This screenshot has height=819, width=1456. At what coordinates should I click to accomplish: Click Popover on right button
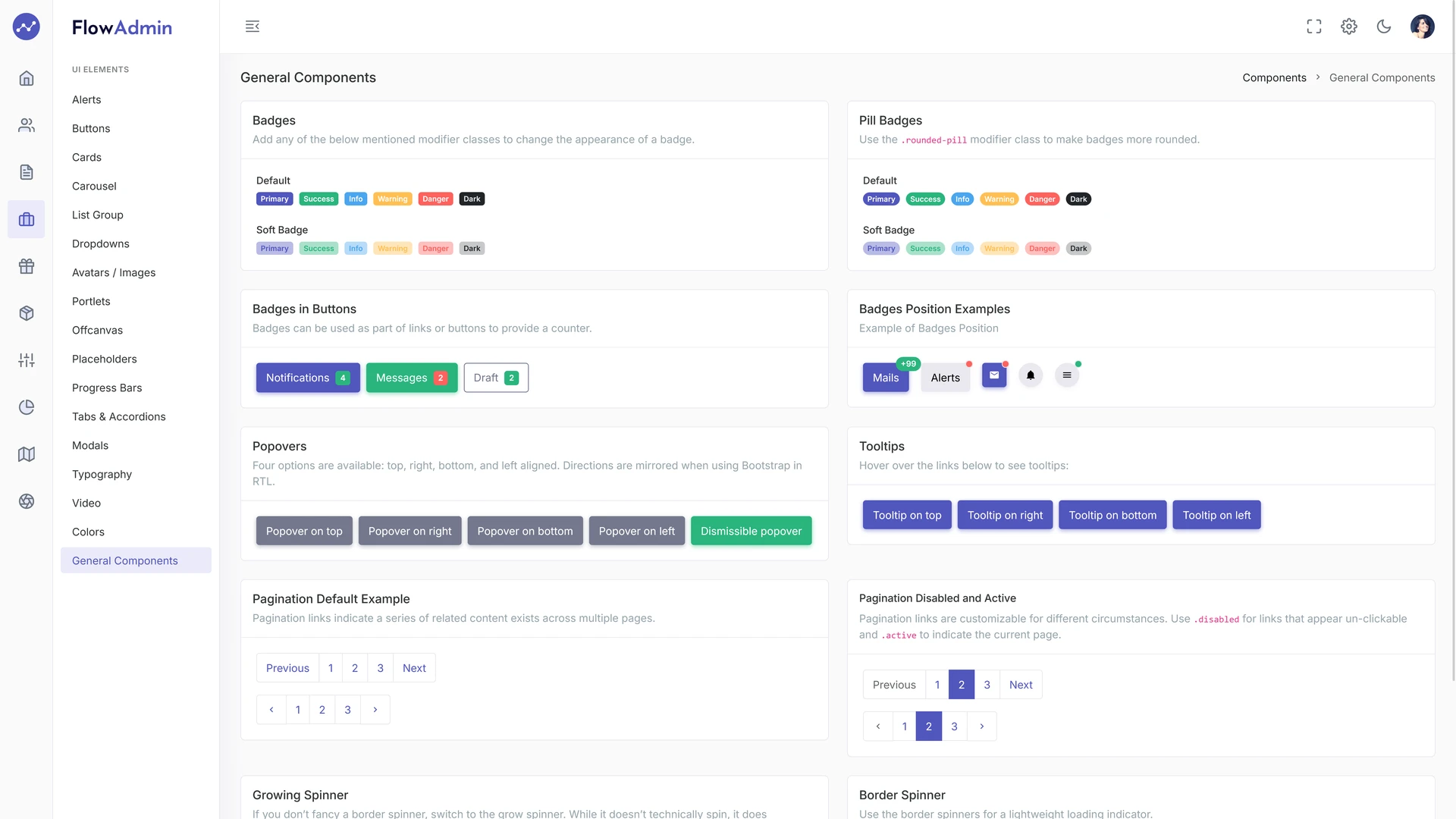point(409,531)
